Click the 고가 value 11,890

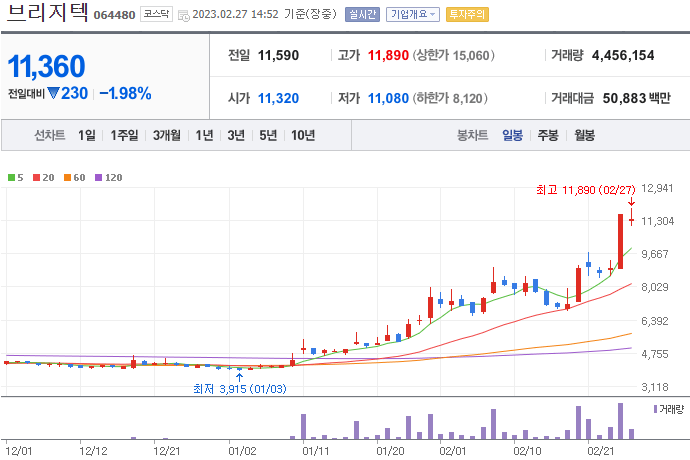(x=388, y=55)
